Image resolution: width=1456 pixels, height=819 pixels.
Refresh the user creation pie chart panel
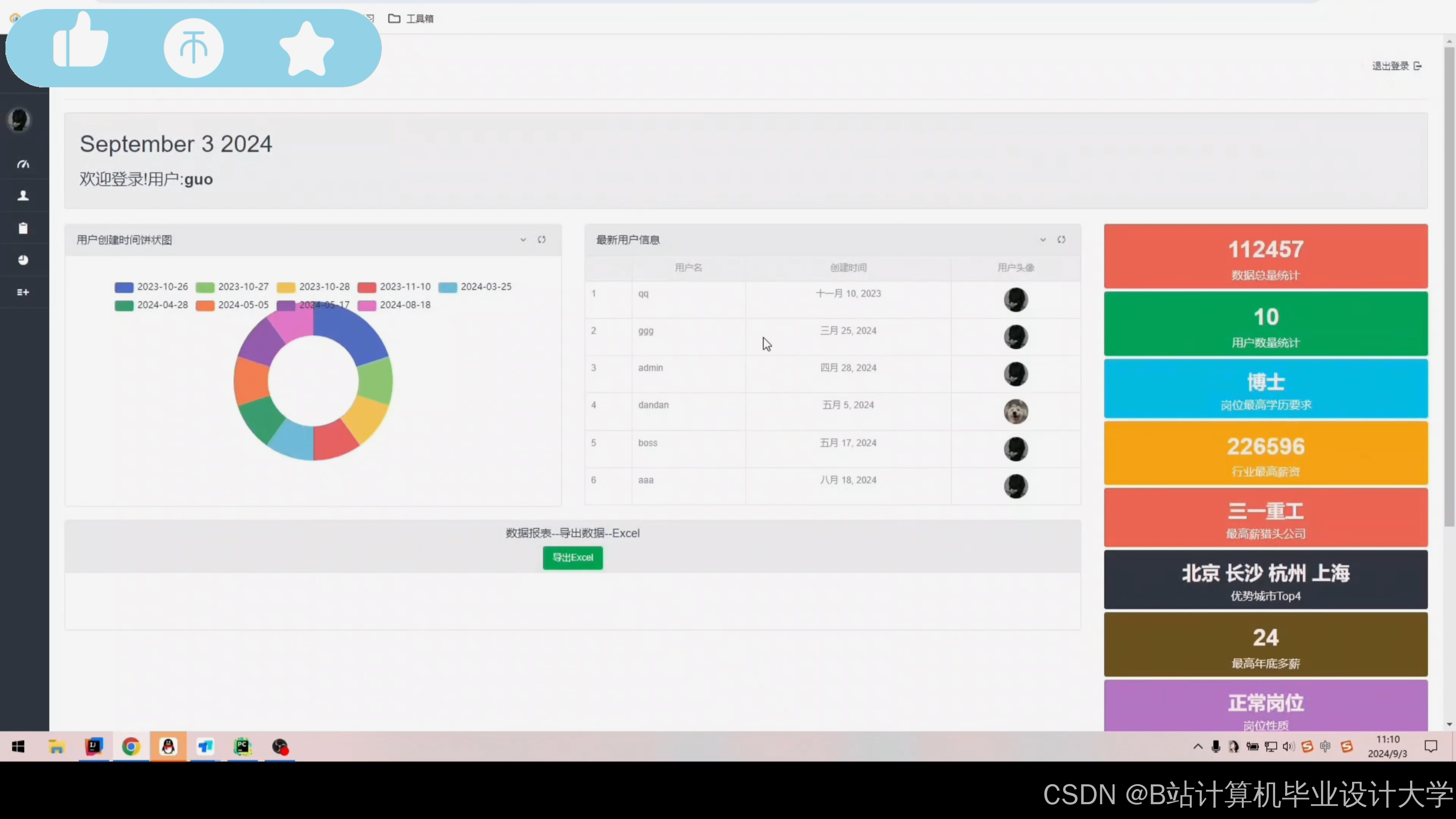pos(541,240)
